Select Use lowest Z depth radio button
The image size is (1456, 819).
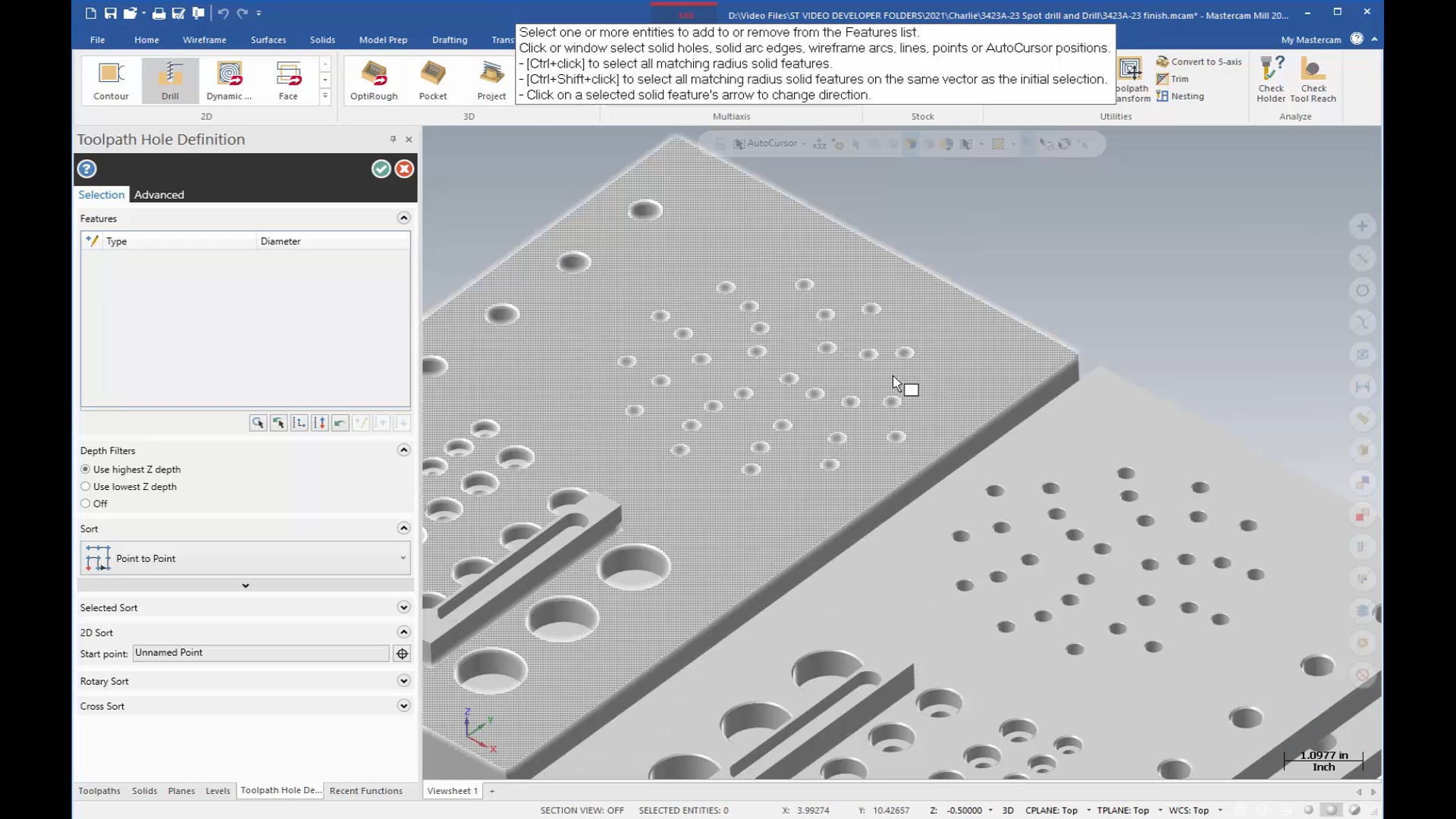pyautogui.click(x=85, y=486)
